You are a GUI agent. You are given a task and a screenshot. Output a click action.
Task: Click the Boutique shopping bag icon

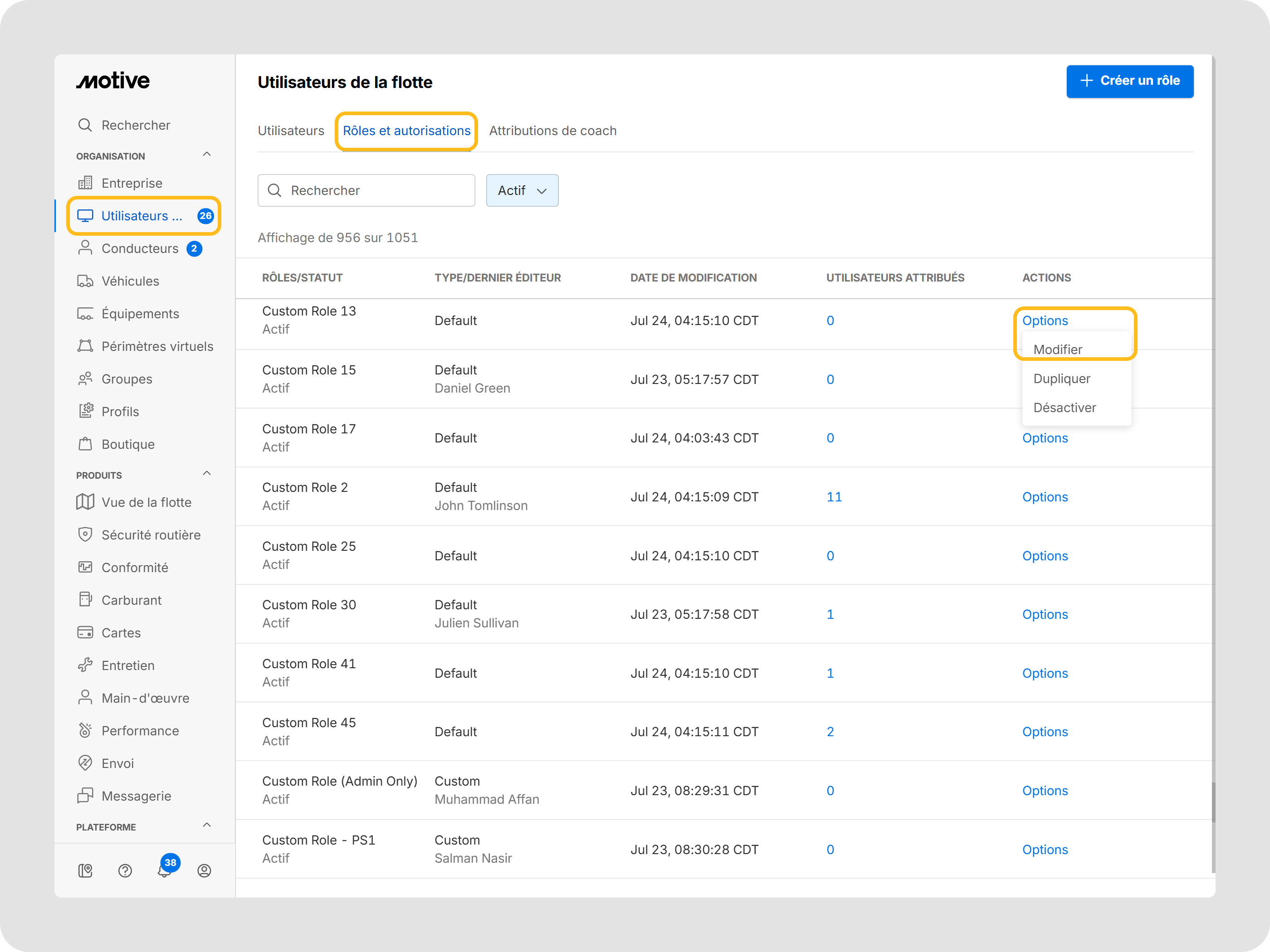point(85,443)
